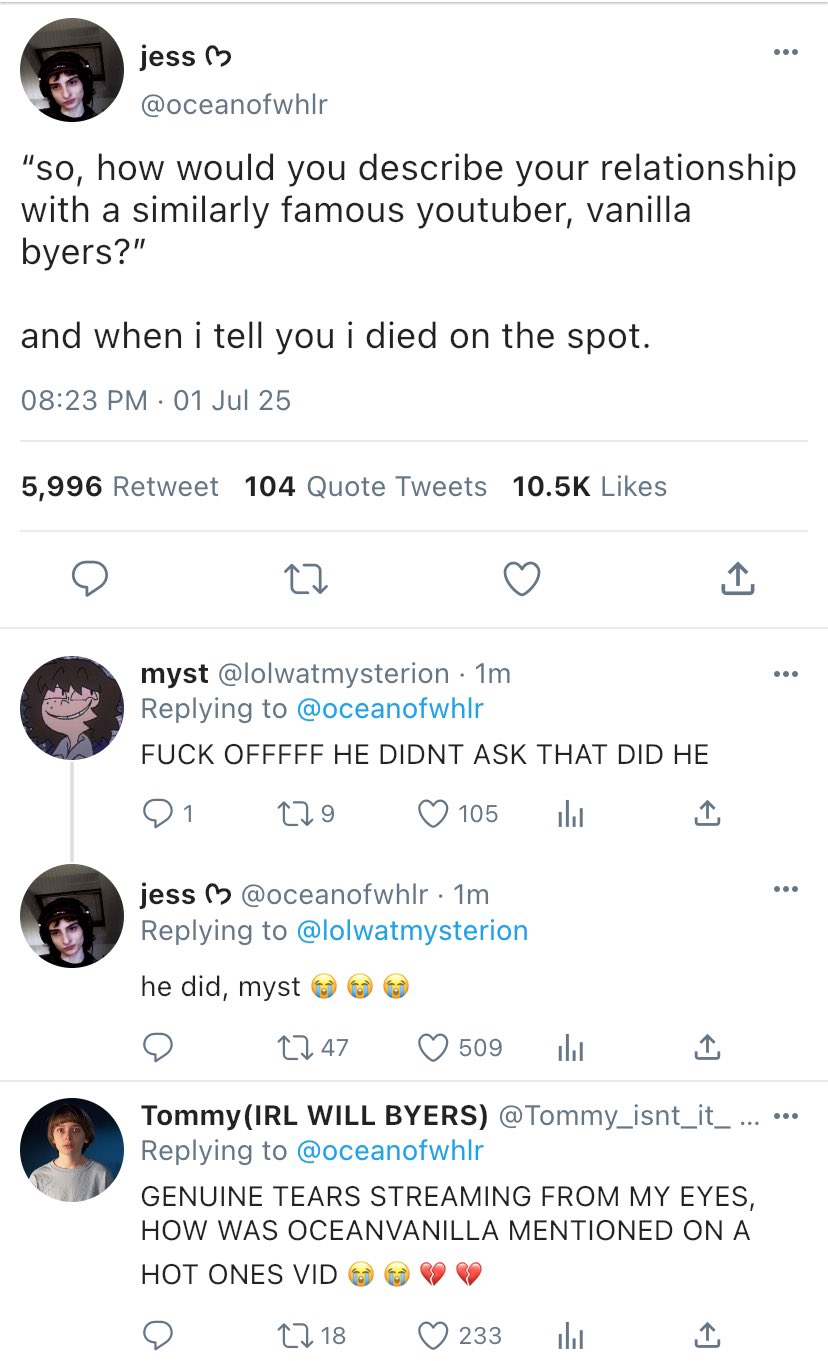Like myst's reply with 105 likes
The width and height of the screenshot is (828, 1361).
[433, 815]
